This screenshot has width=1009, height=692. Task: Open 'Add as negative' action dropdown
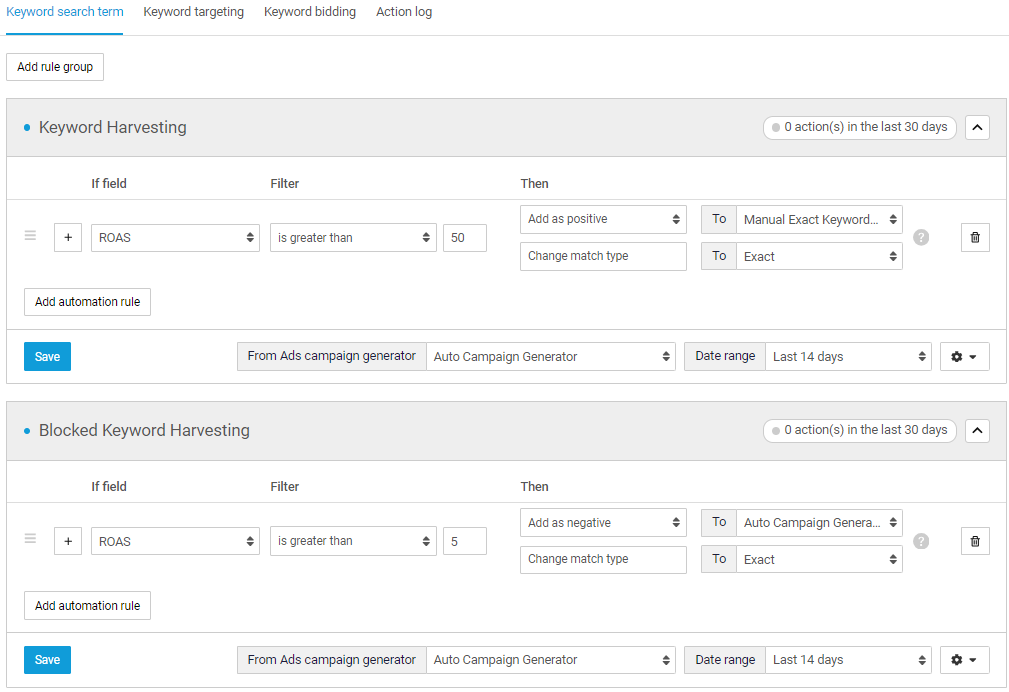603,523
